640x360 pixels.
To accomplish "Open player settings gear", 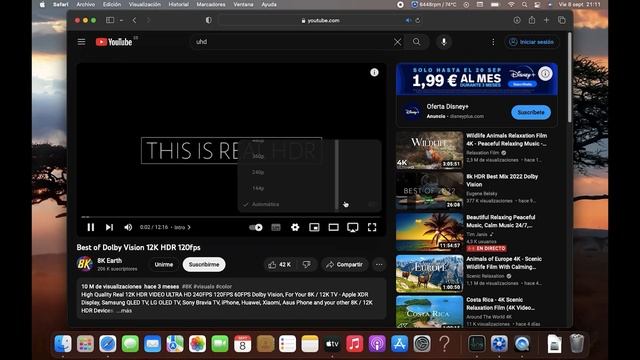I will pos(295,227).
